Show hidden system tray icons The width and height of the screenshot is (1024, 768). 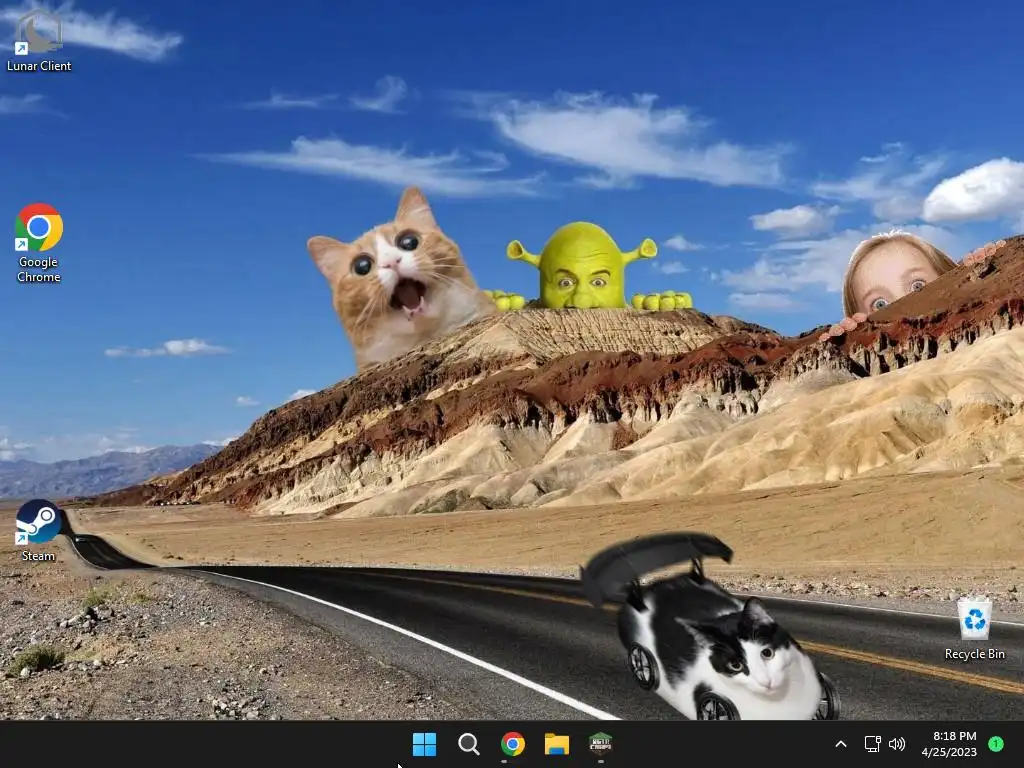click(x=841, y=744)
